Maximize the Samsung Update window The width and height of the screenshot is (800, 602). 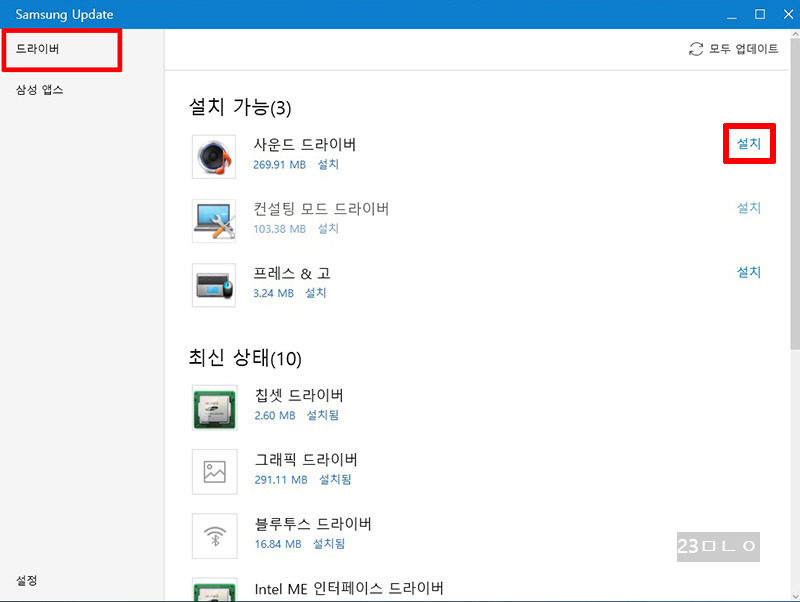click(760, 14)
